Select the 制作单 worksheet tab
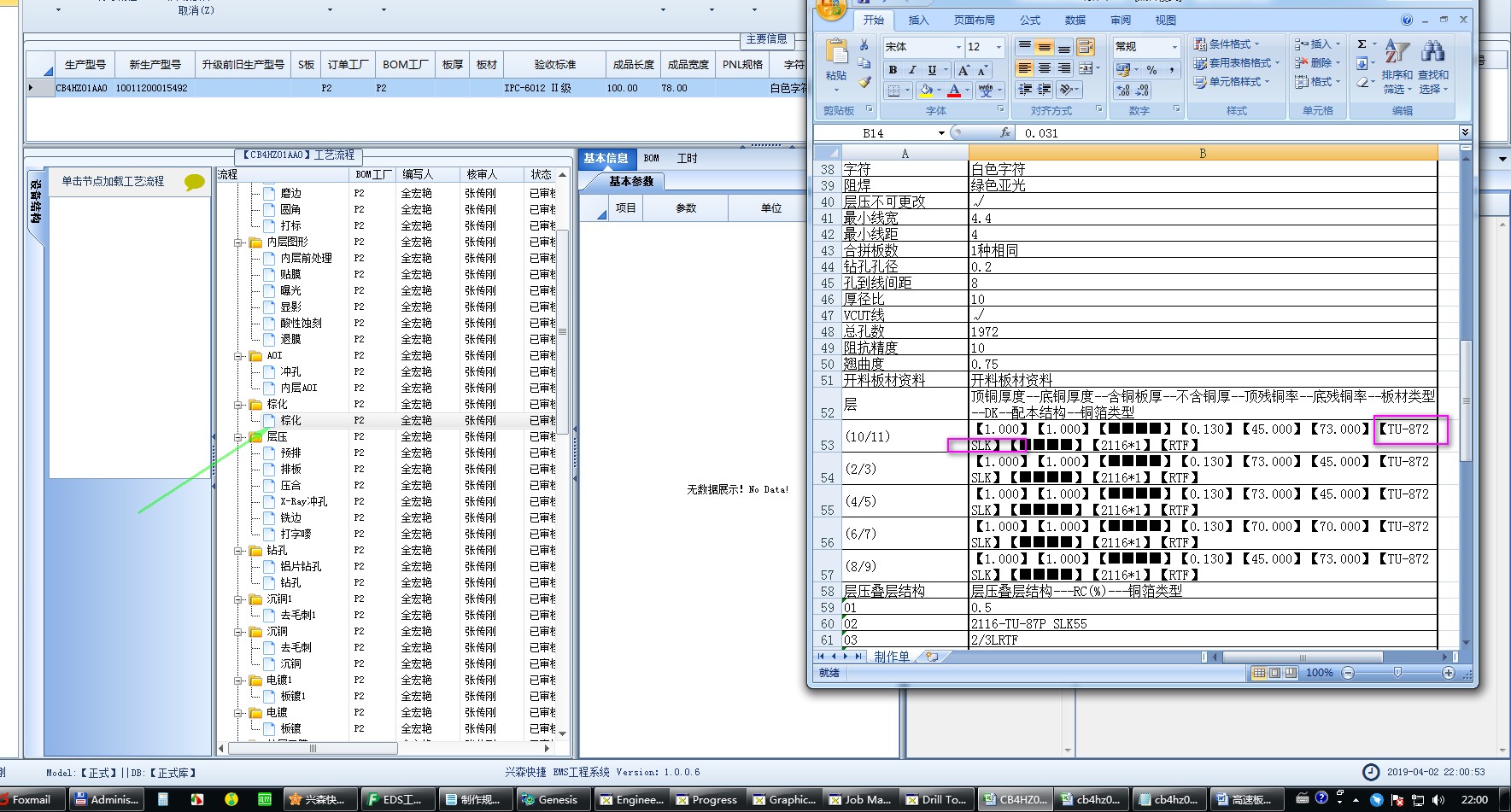Screen dimensions: 1511x812 tap(892, 657)
